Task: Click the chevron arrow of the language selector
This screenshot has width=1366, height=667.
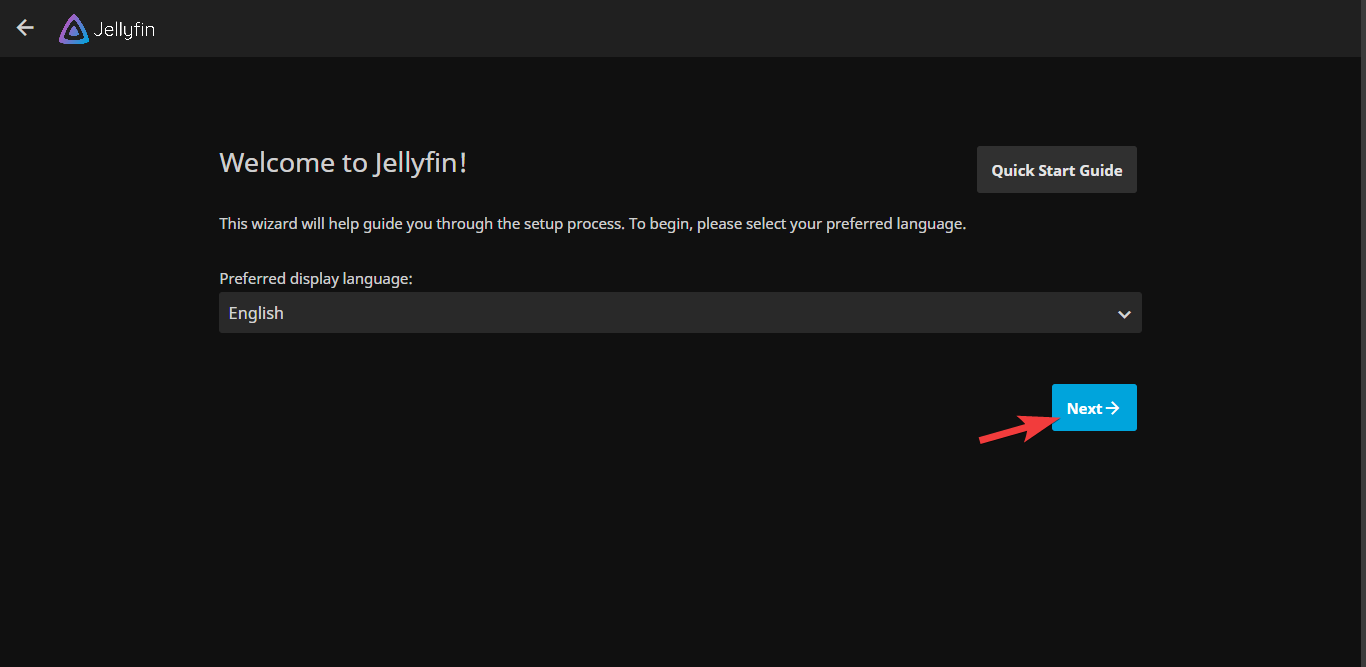Action: [x=1124, y=314]
